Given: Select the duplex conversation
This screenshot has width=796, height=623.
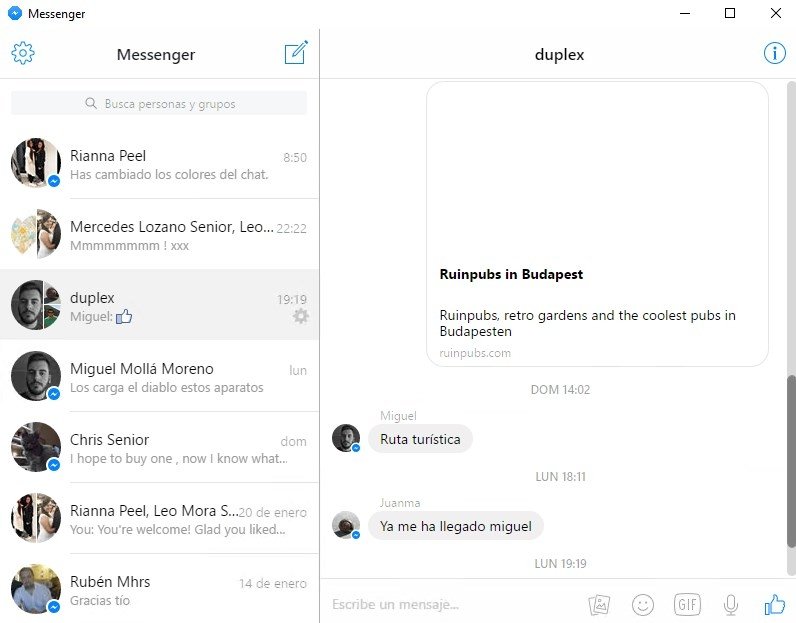Looking at the screenshot, I should click(x=159, y=305).
